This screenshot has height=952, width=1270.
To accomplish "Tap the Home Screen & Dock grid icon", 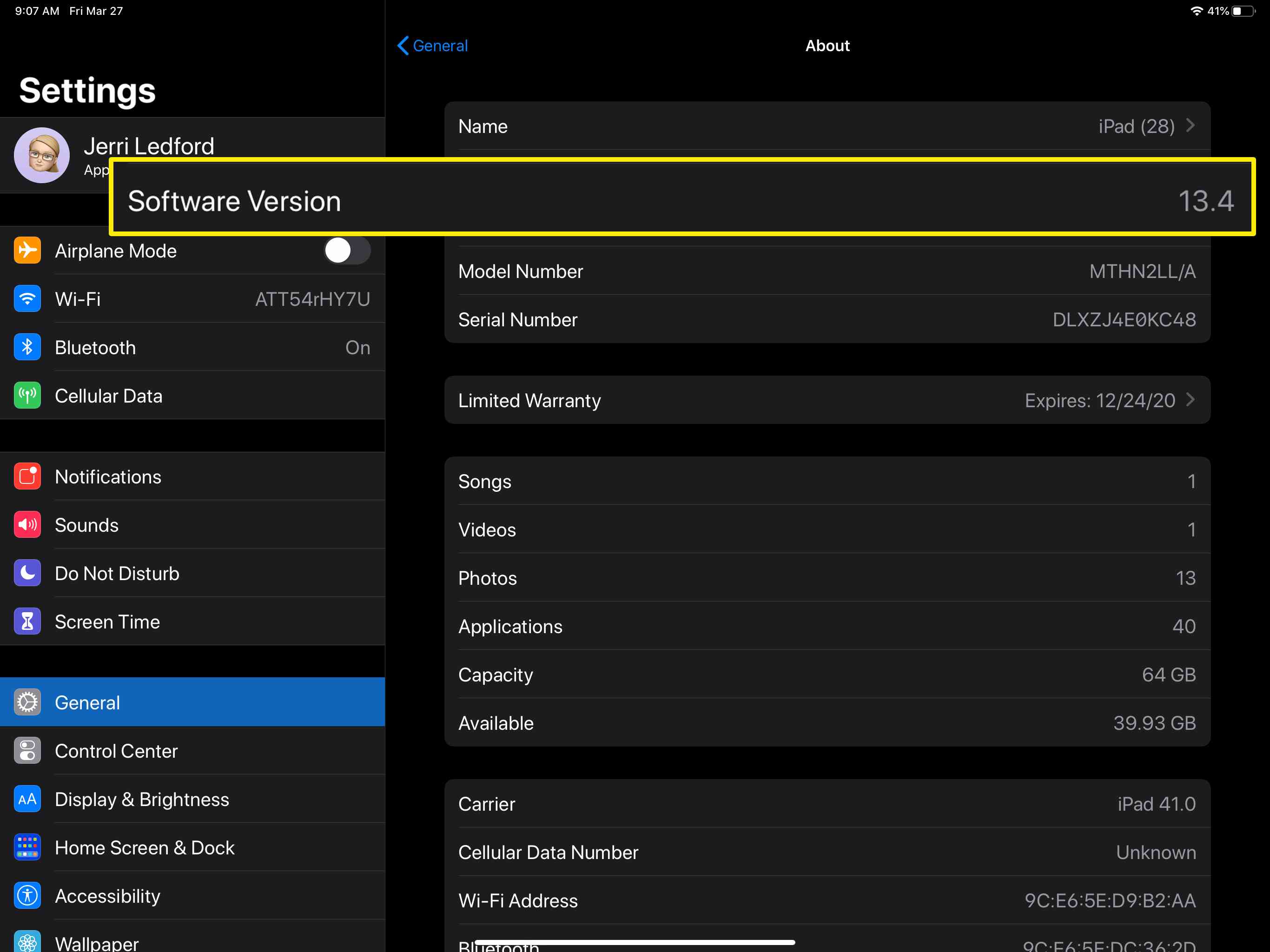I will [x=27, y=847].
